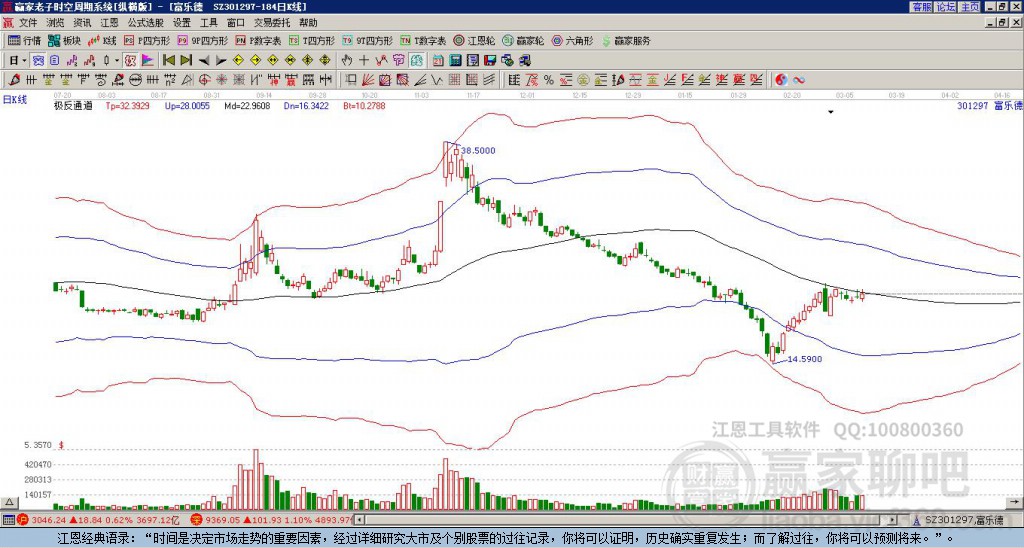Open the 帮助 menu
This screenshot has height=548, width=1024.
coord(308,23)
